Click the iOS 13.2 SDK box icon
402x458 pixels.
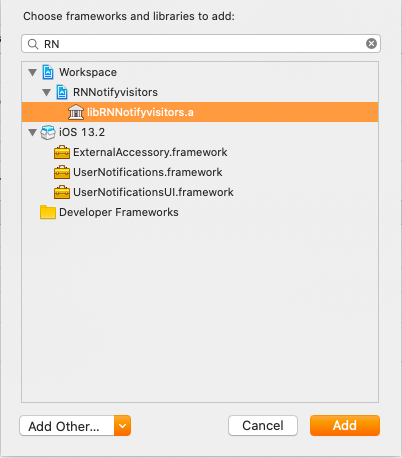tap(48, 132)
